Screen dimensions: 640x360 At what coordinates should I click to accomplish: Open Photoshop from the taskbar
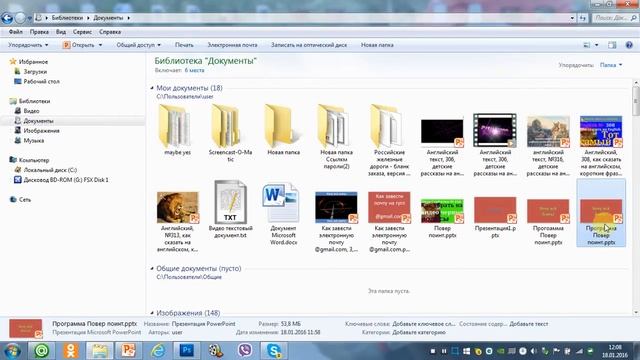pyautogui.click(x=187, y=351)
